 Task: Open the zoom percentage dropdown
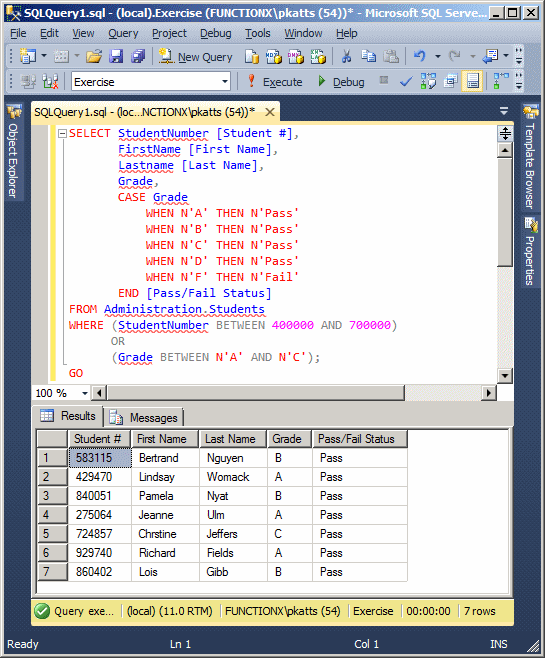(85, 393)
